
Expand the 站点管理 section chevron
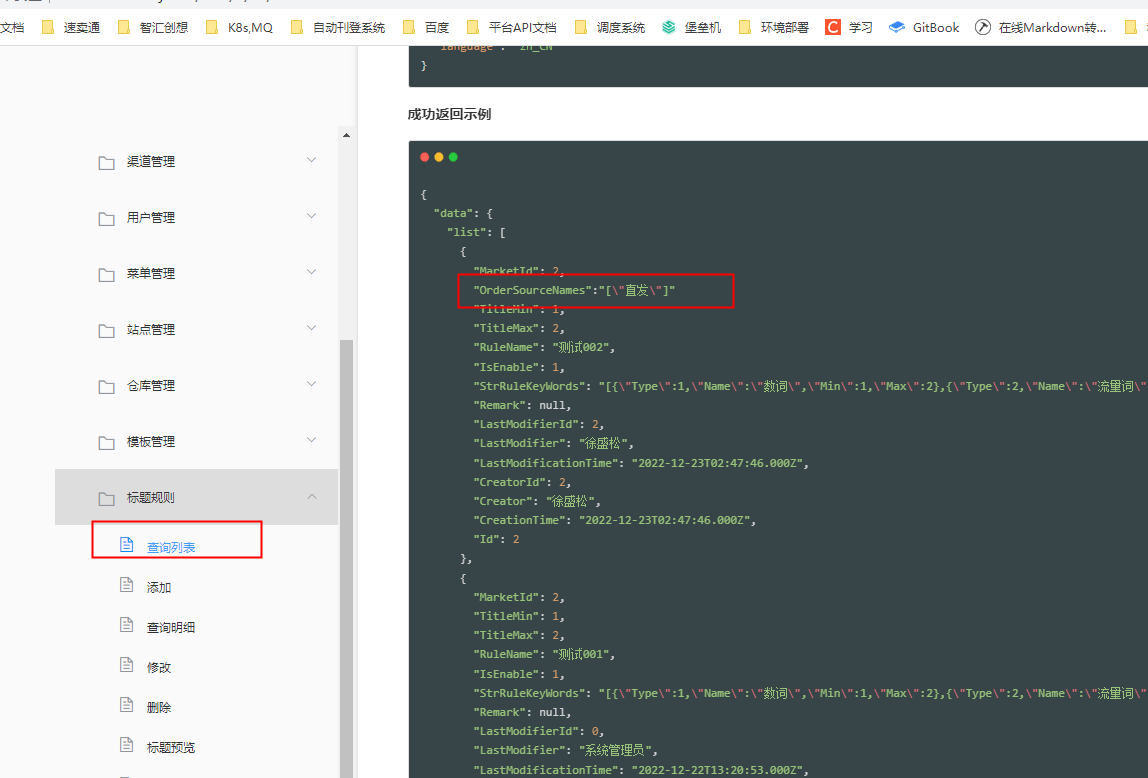coord(312,329)
